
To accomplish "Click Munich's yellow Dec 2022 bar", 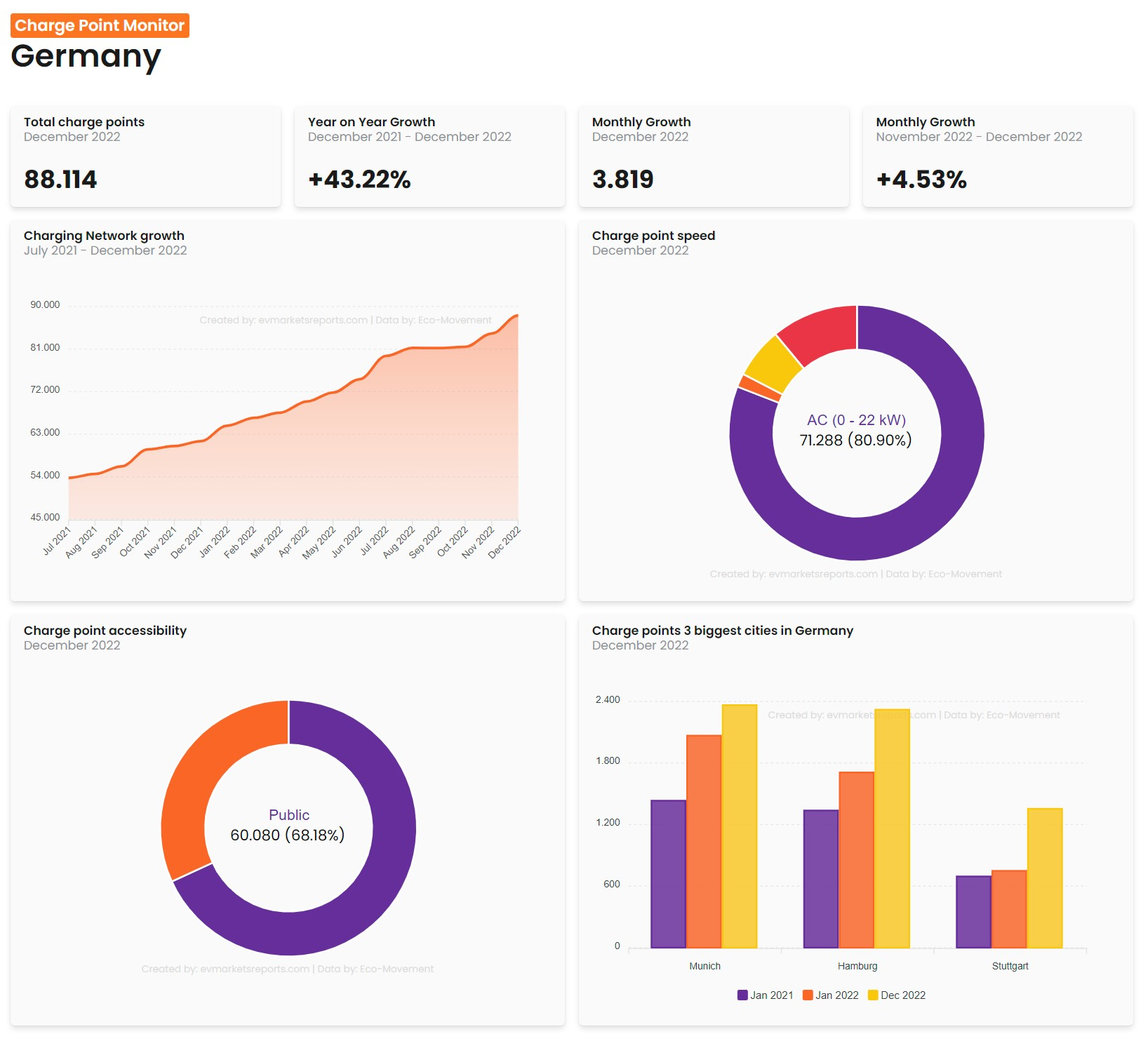I will click(740, 826).
